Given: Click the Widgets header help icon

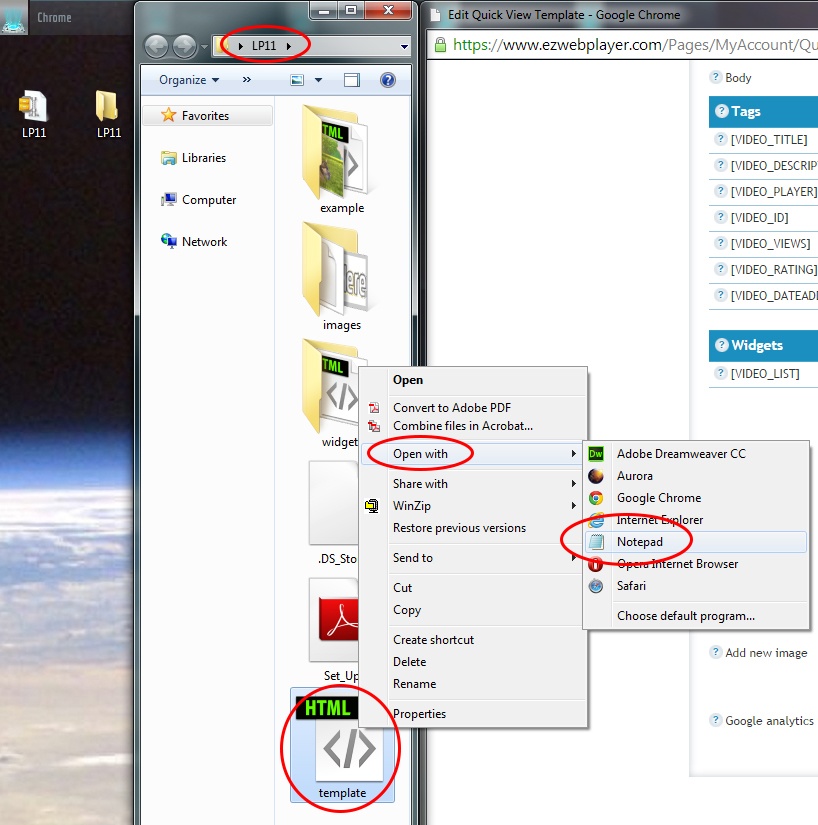Looking at the screenshot, I should click(721, 345).
